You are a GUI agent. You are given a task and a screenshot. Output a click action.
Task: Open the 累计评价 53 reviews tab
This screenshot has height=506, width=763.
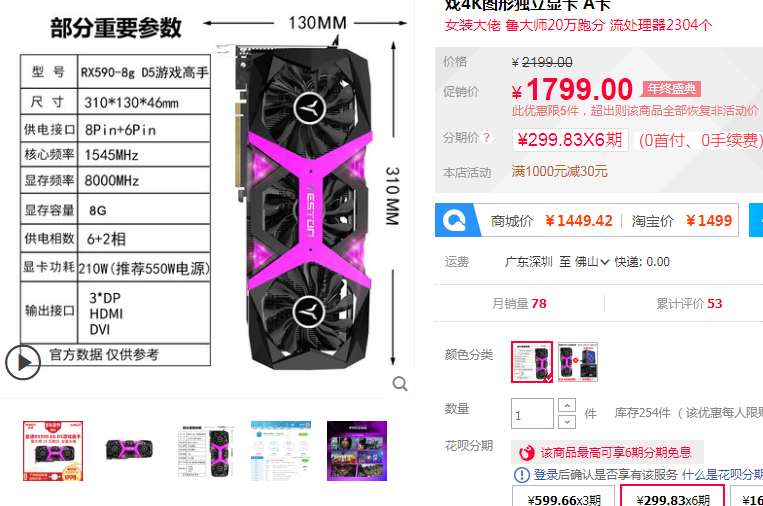pos(689,304)
